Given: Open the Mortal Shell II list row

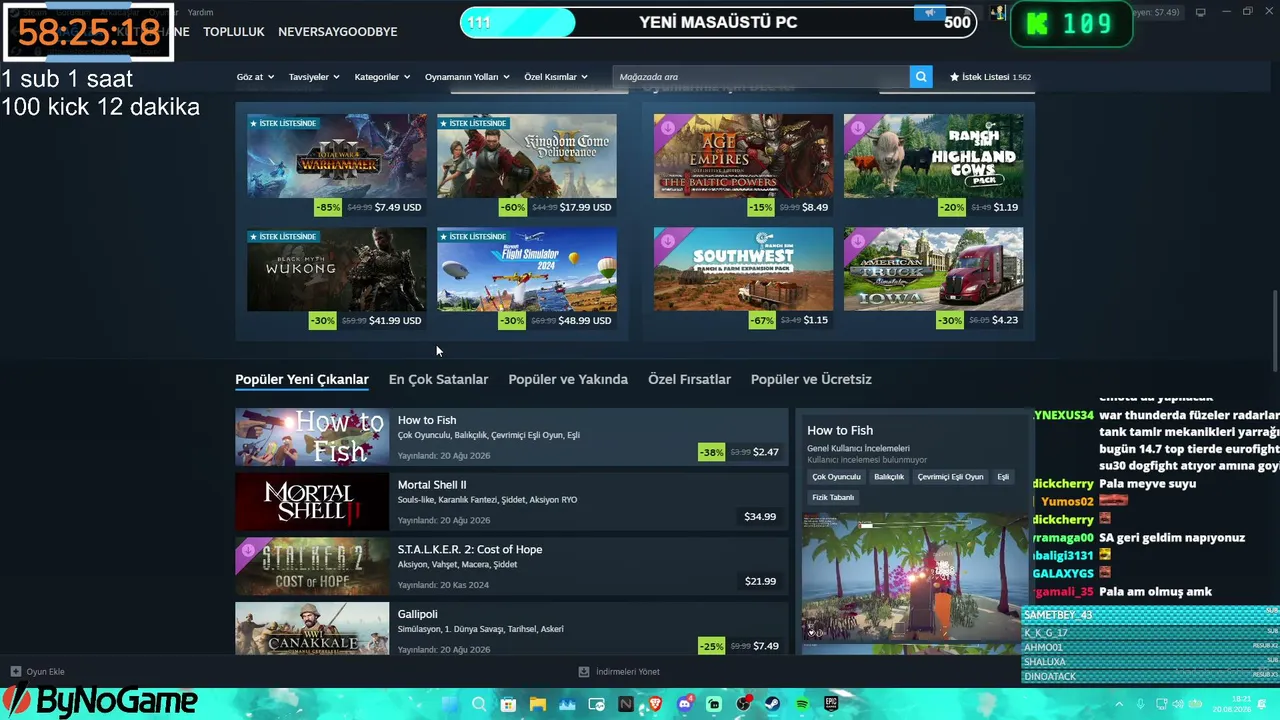Looking at the screenshot, I should (x=511, y=502).
